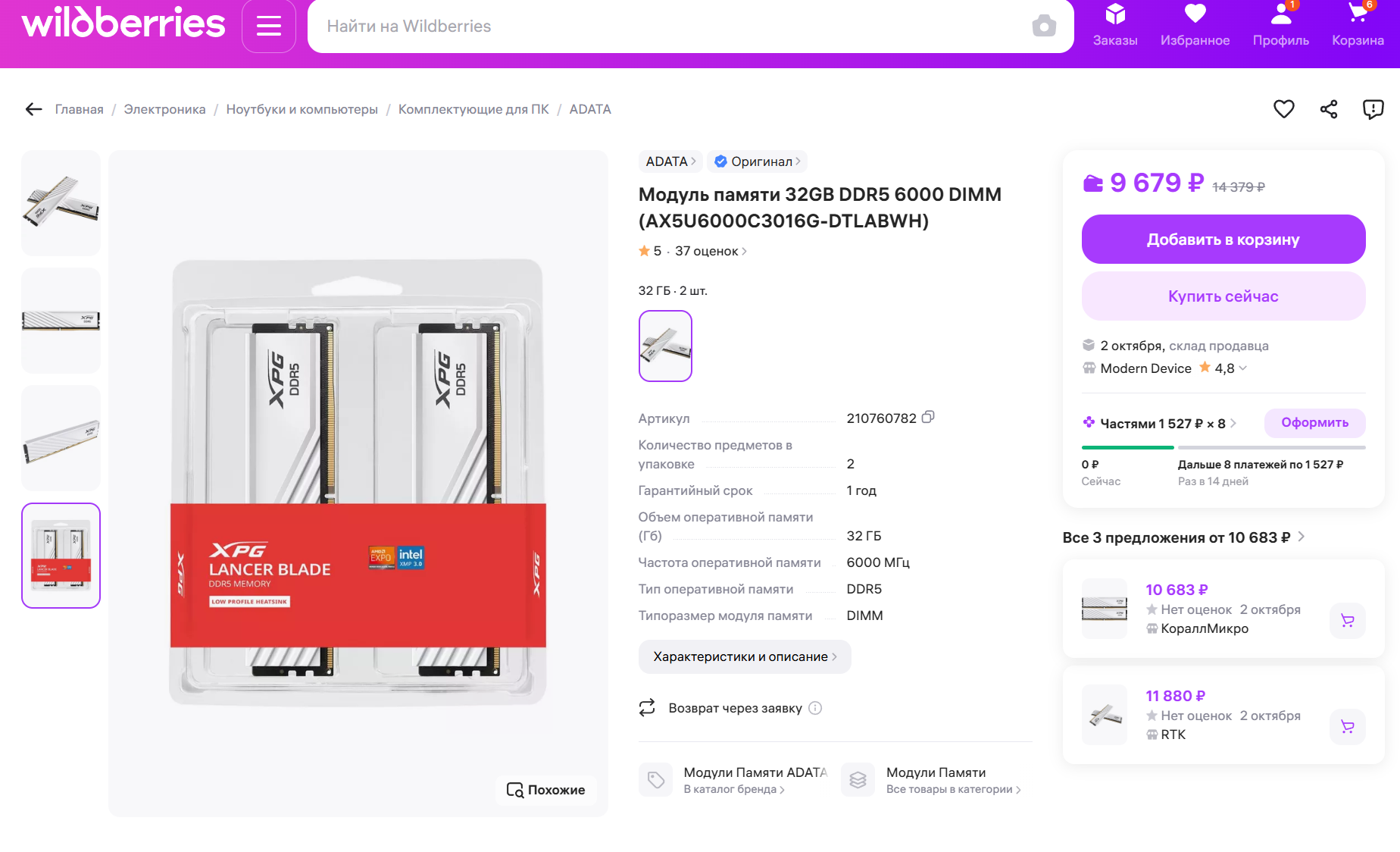This screenshot has width=1400, height=852.
Task: Open the Корзина cart icon
Action: tap(1357, 25)
